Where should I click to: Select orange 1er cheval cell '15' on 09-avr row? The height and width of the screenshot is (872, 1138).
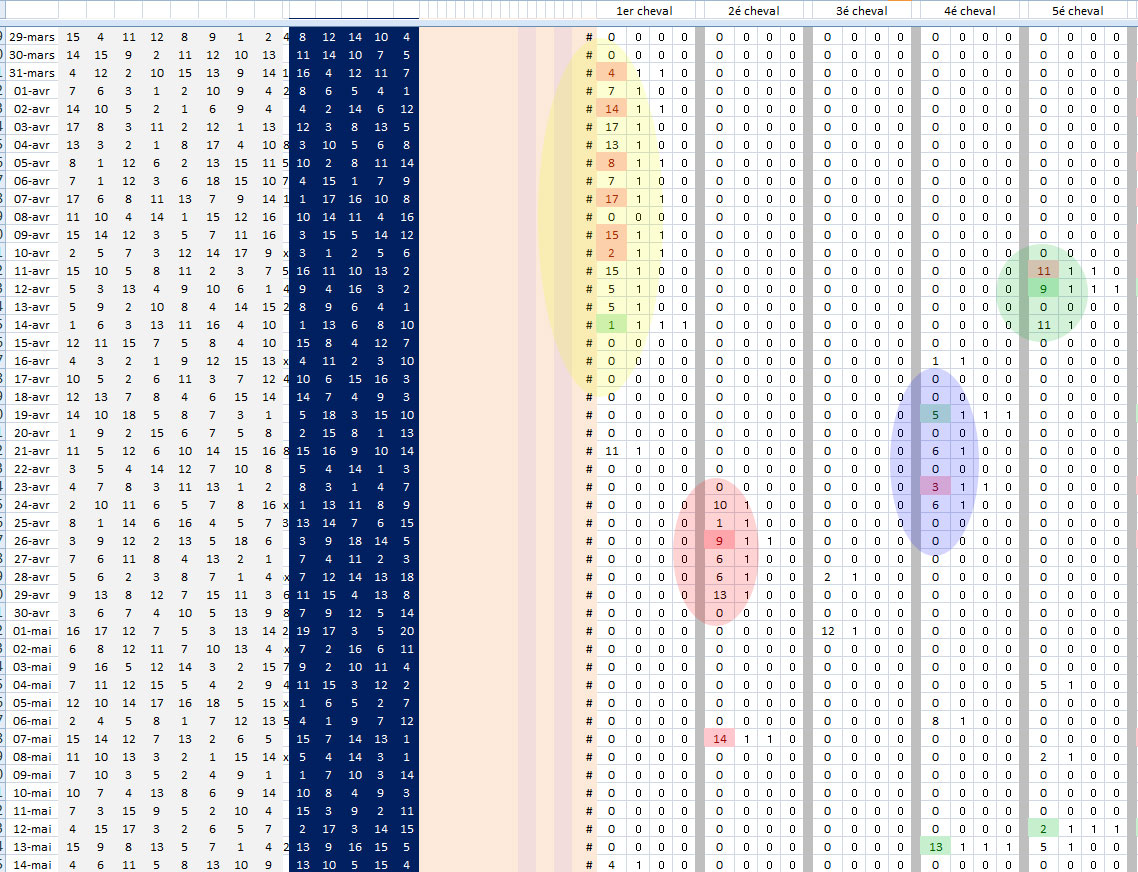[611, 235]
